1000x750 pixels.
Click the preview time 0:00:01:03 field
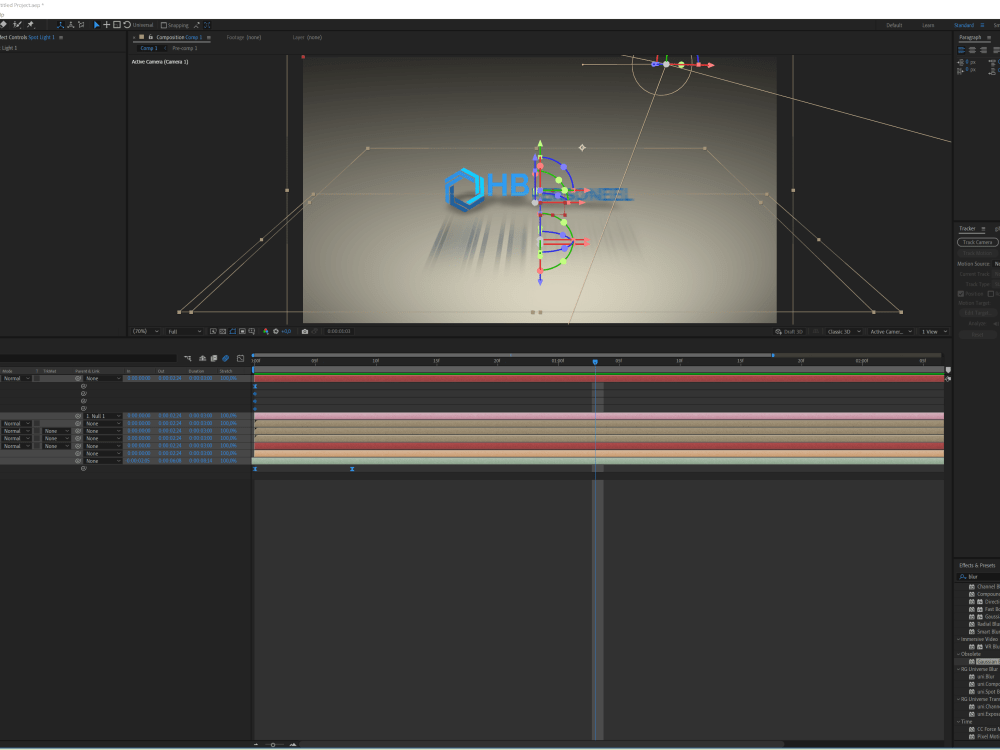tap(339, 332)
